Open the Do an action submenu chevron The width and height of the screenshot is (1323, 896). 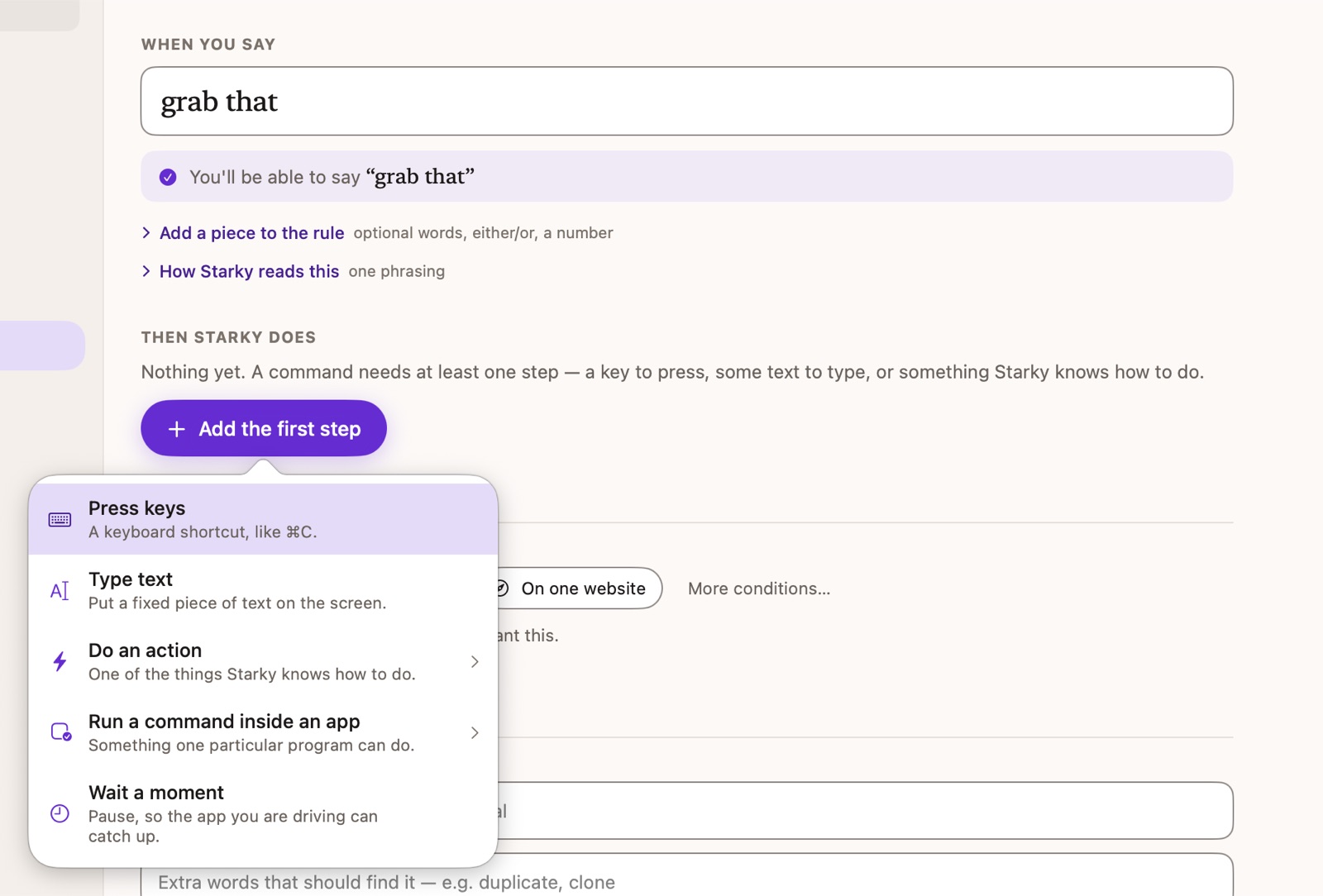(x=475, y=661)
